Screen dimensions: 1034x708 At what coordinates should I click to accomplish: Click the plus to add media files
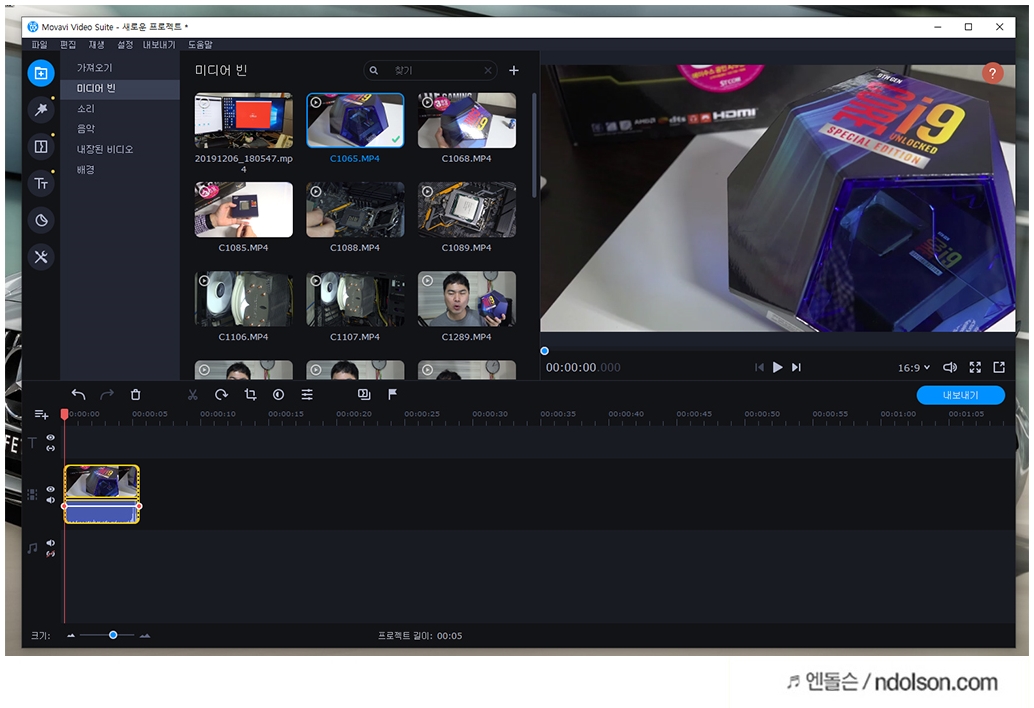(514, 71)
